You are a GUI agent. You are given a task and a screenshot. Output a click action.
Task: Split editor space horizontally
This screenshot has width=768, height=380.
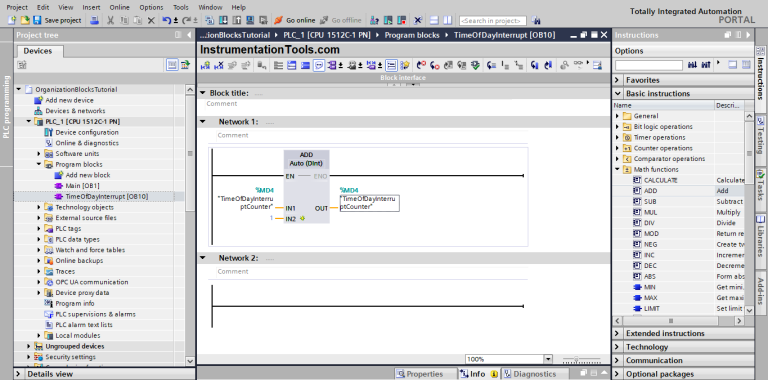click(x=434, y=21)
